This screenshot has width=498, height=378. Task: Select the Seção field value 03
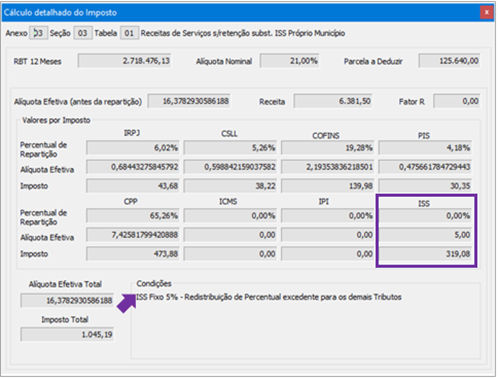[x=82, y=33]
